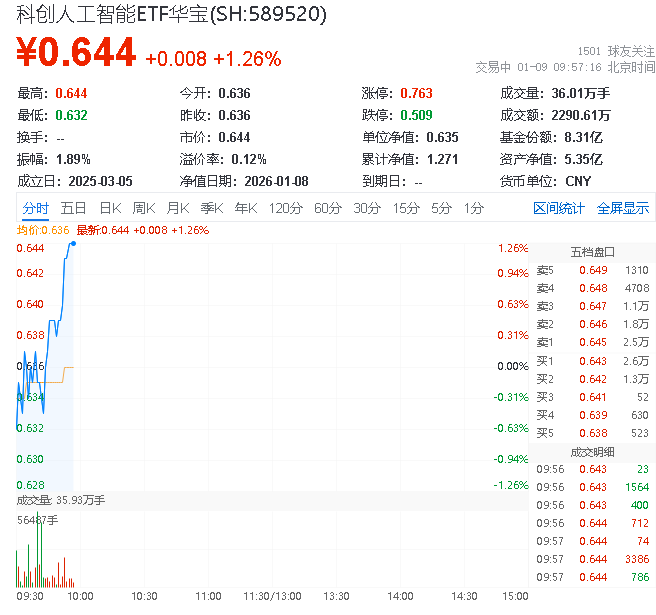Click 净值日期 2026-01-08 date

277,181
